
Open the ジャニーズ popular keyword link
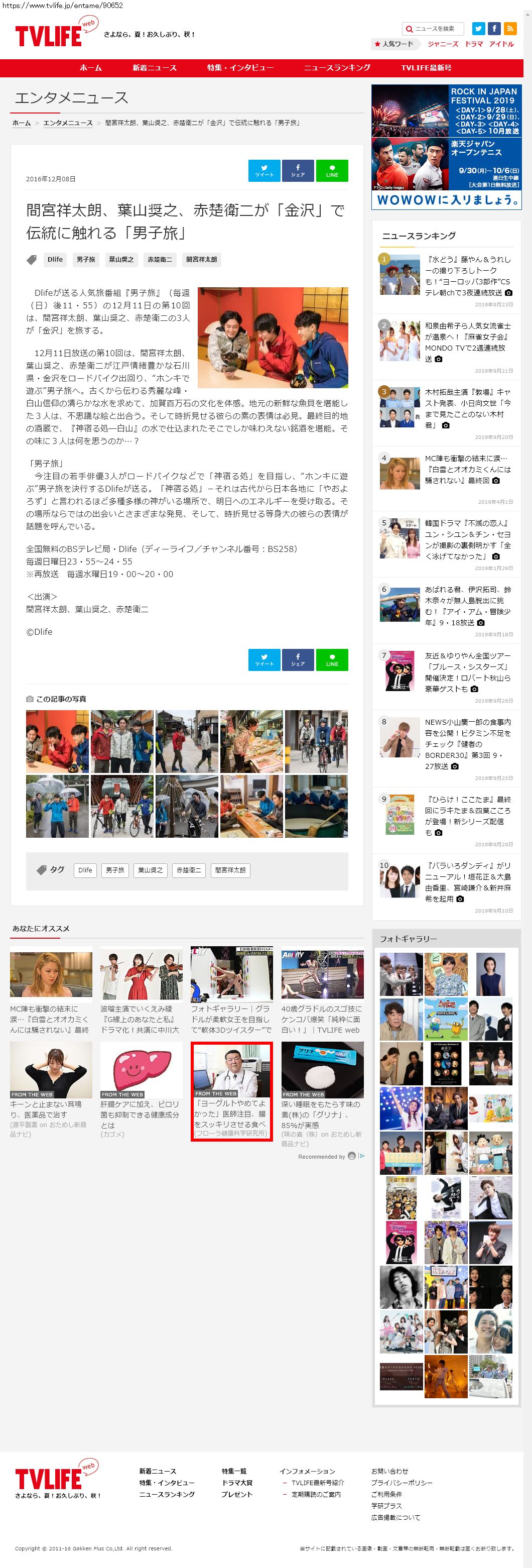click(x=443, y=44)
